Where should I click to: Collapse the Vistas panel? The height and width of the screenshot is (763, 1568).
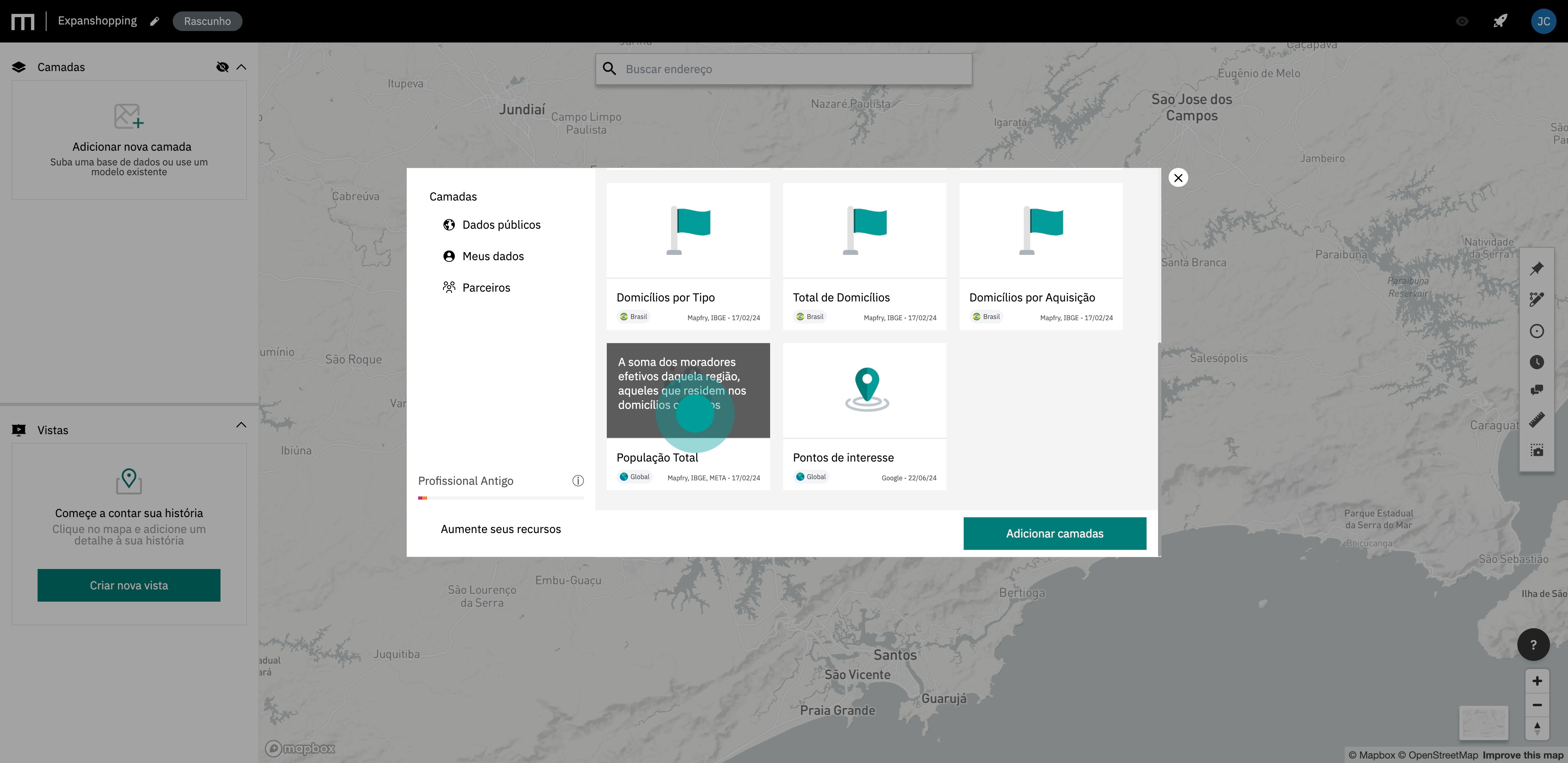[242, 425]
